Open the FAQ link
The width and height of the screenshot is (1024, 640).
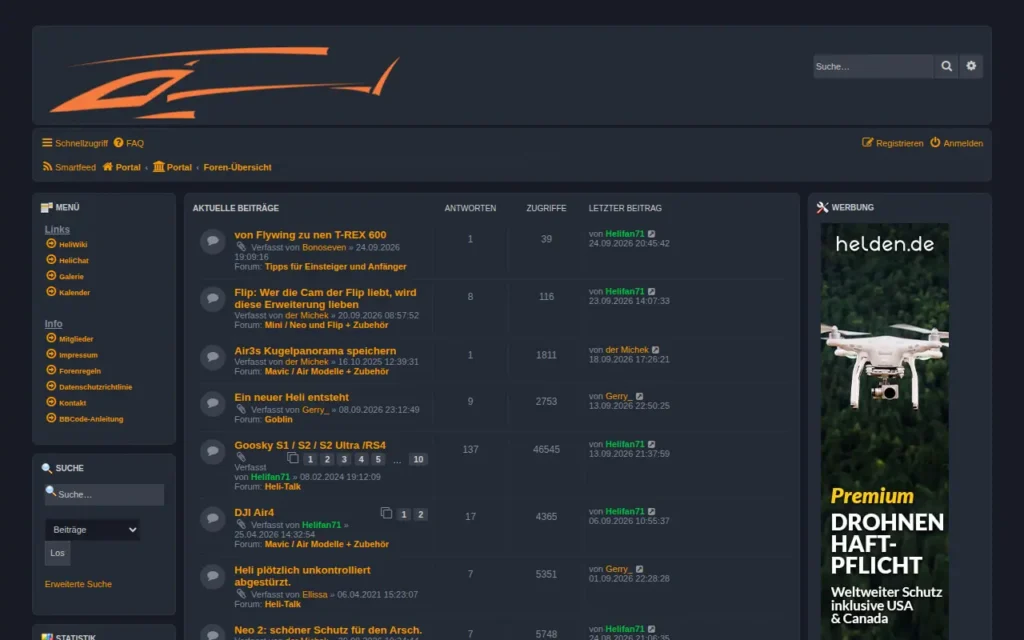[x=129, y=143]
